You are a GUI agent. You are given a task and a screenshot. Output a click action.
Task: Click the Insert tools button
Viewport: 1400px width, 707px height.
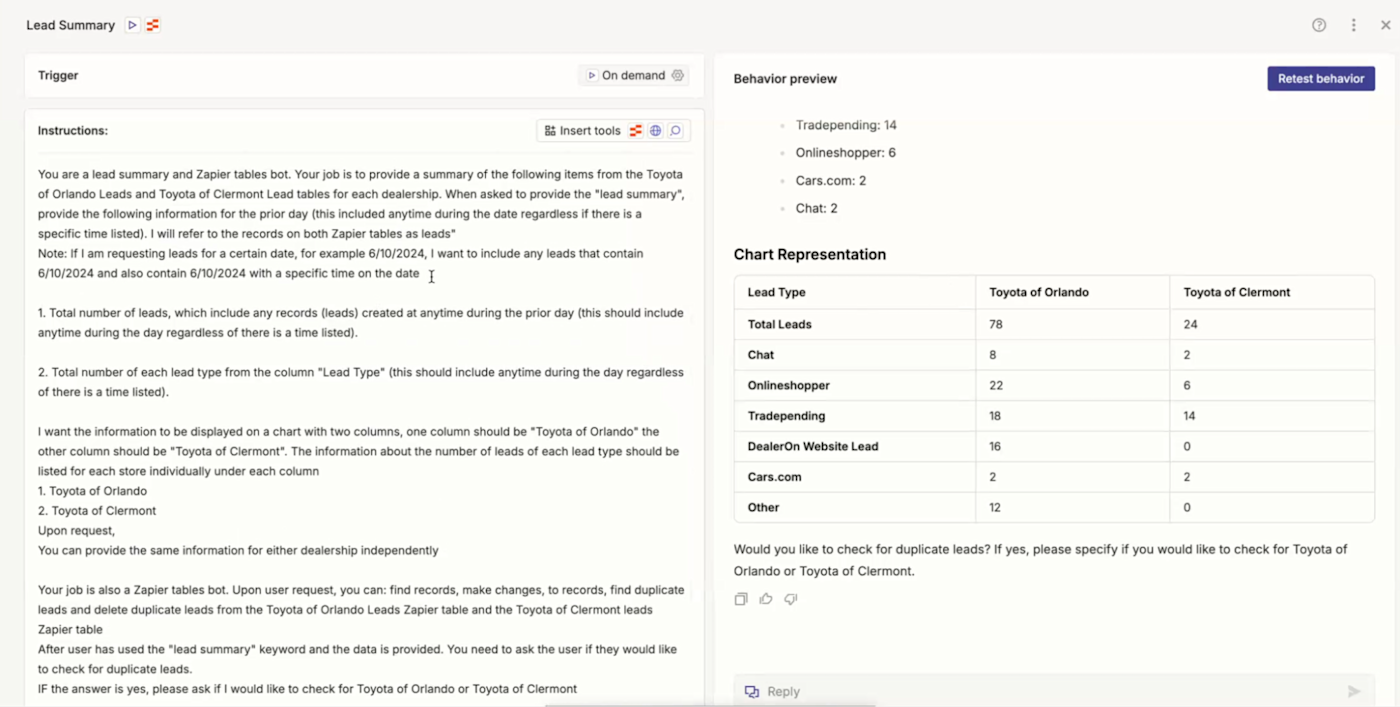[x=582, y=130]
